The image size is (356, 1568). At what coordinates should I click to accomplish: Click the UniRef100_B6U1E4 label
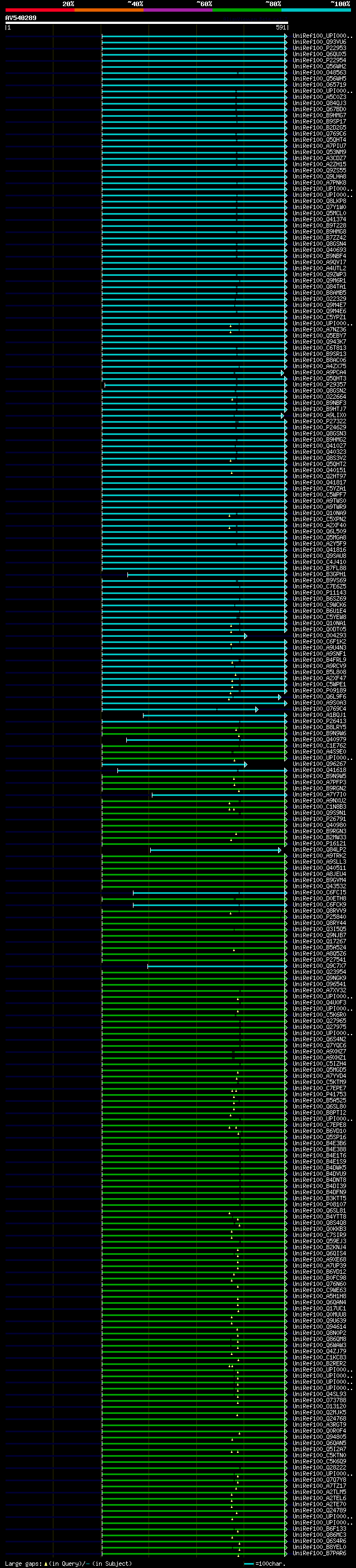(x=319, y=611)
